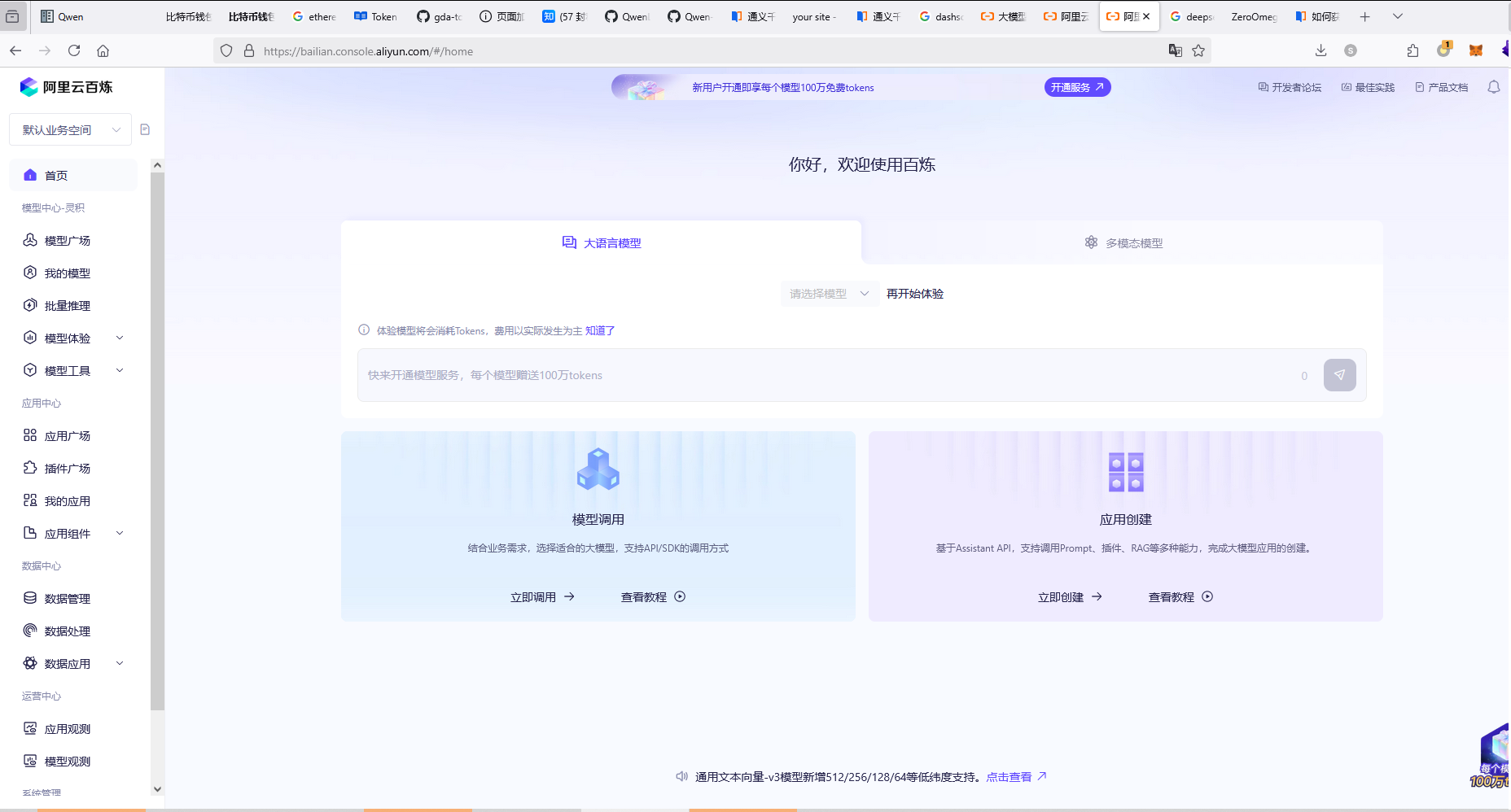Open the 默认业务空间 workspace dropdown
1511x812 pixels.
(71, 129)
